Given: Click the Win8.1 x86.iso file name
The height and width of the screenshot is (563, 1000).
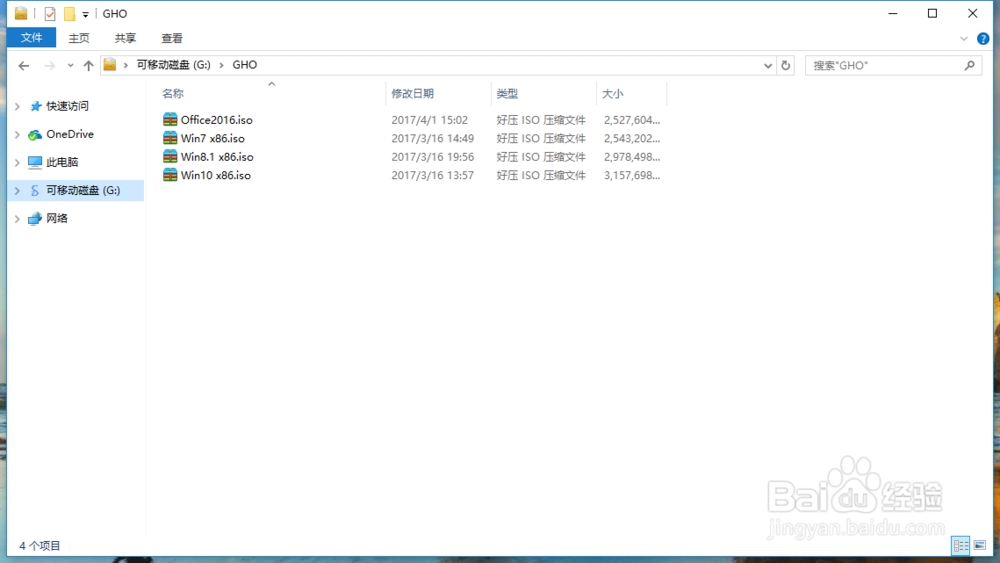Looking at the screenshot, I should coord(217,157).
